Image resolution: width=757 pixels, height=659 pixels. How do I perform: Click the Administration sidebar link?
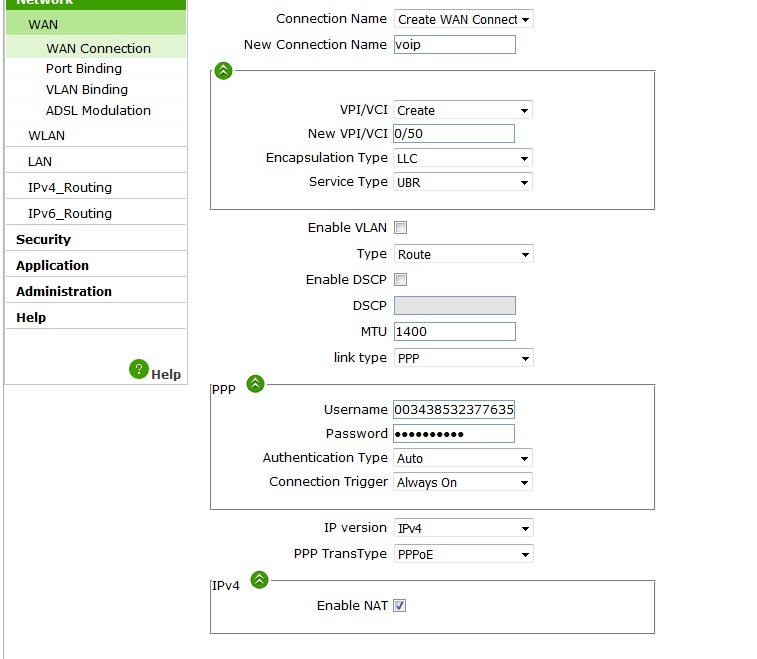tap(64, 292)
